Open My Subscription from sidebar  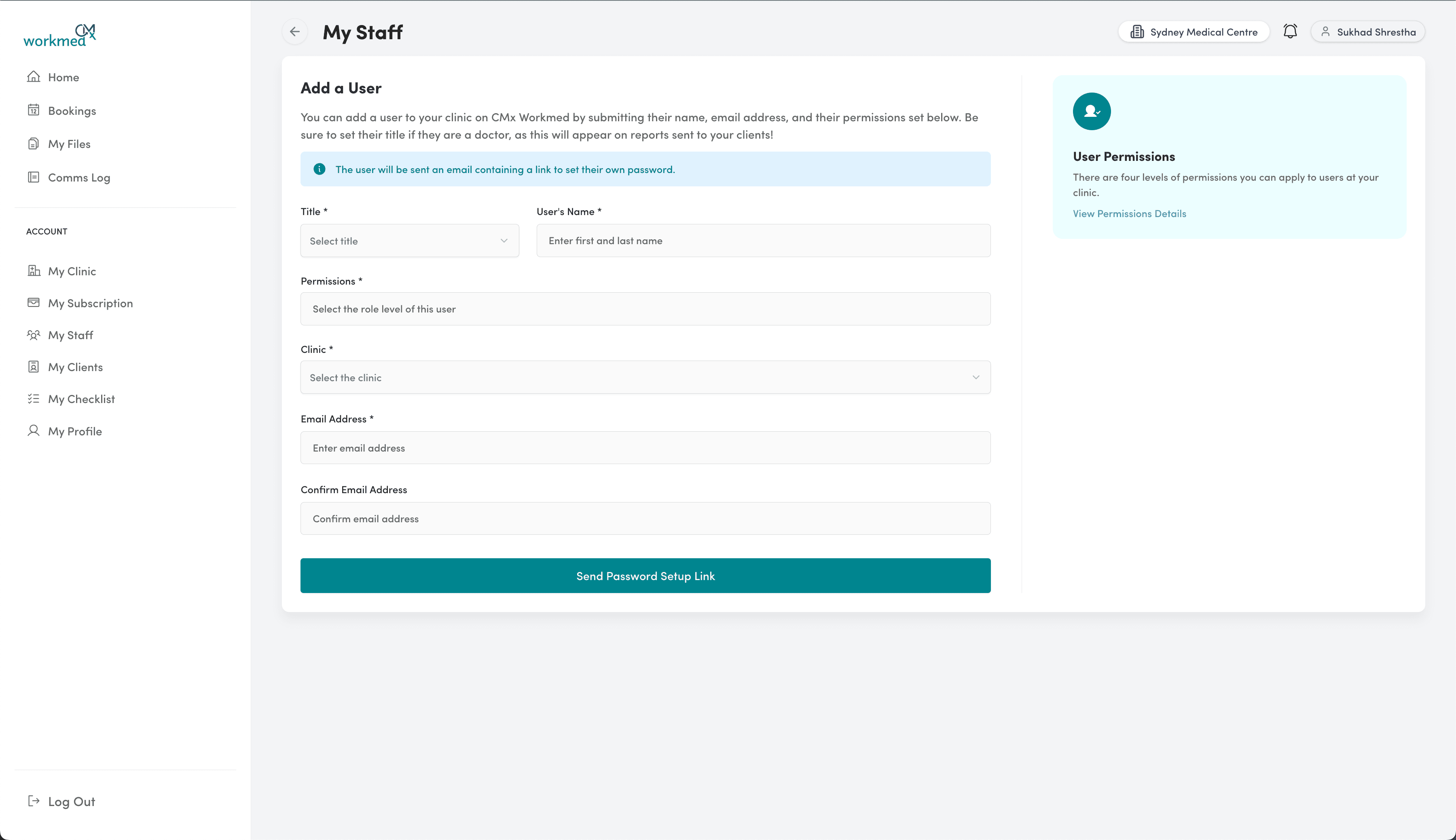pyautogui.click(x=34, y=302)
